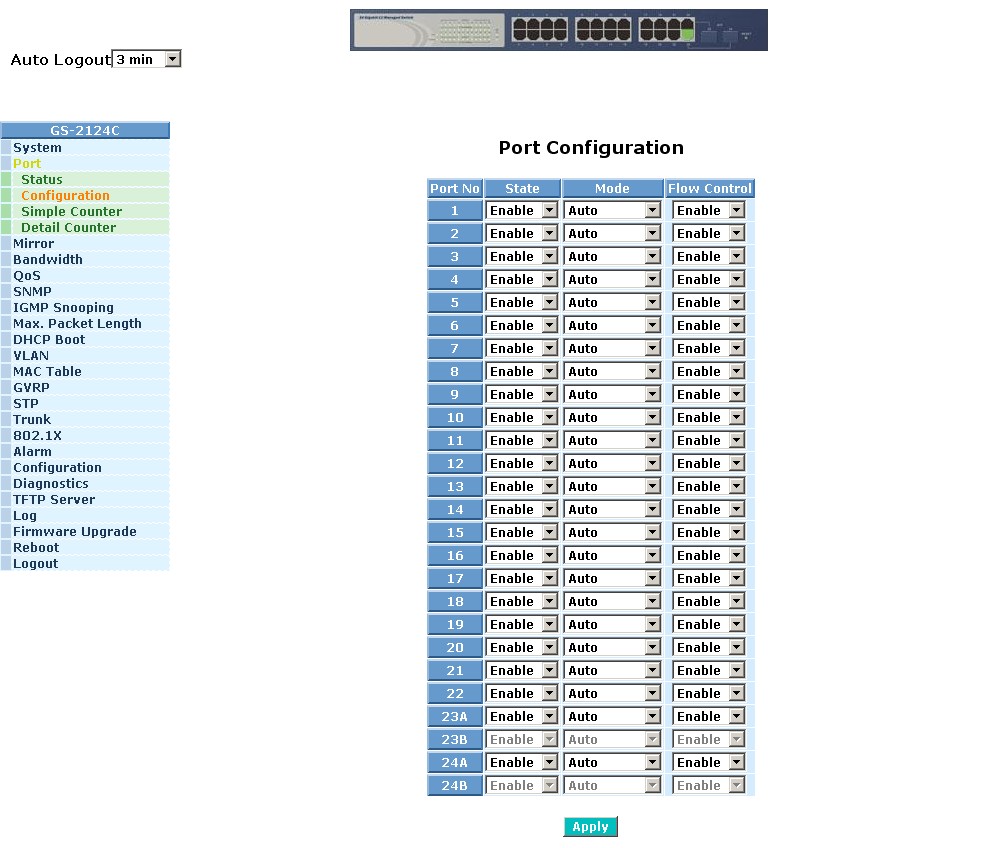
Task: Open QoS settings
Action: pyautogui.click(x=26, y=276)
